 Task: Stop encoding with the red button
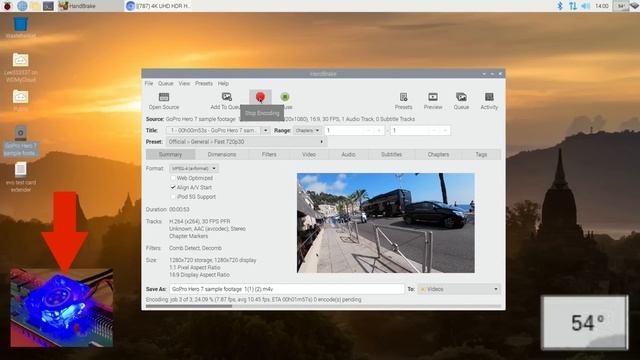(260, 97)
